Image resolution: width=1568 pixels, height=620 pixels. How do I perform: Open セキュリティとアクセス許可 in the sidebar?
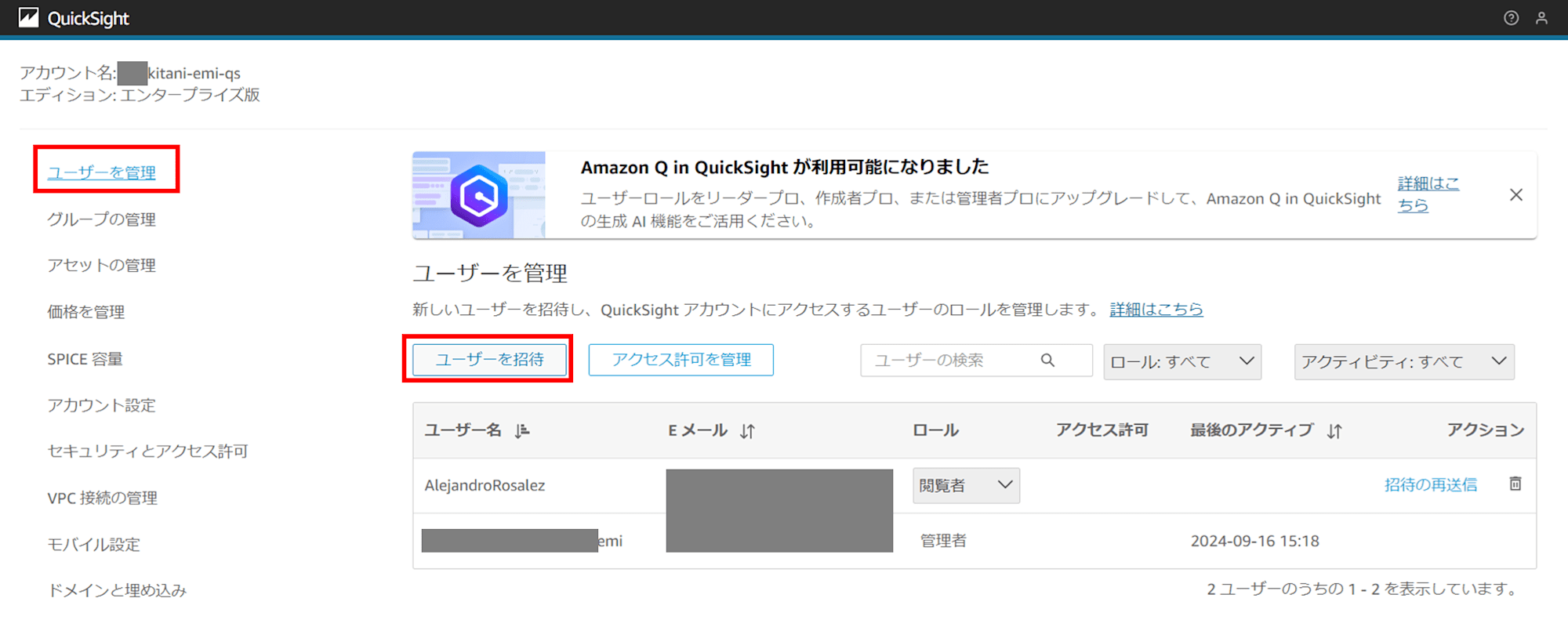147,451
